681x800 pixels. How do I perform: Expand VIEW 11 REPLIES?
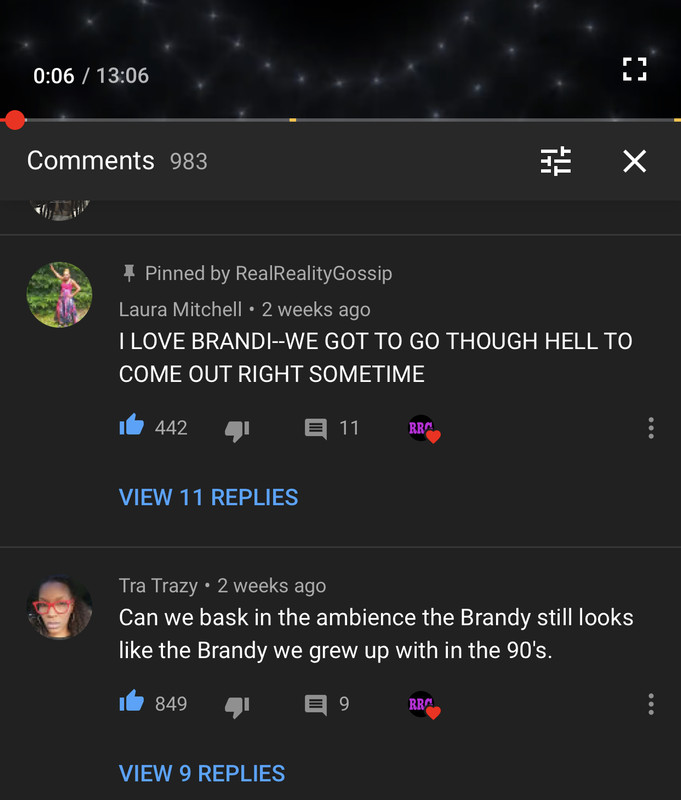point(208,497)
